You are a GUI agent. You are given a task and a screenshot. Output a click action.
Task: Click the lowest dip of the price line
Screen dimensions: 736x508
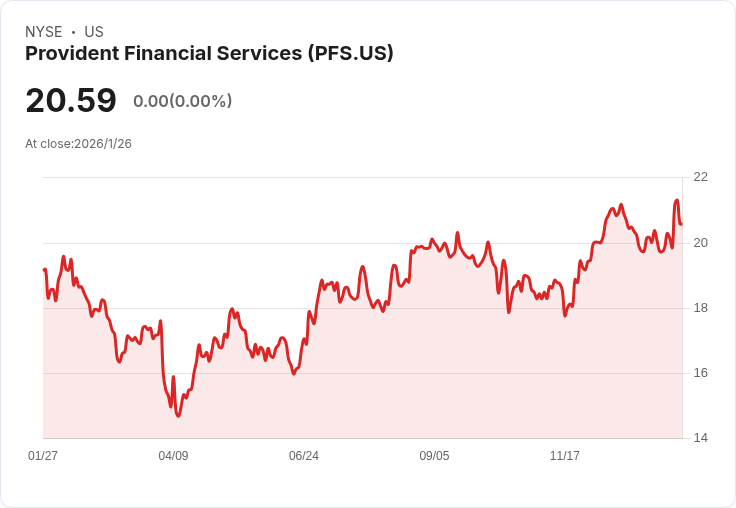click(178, 416)
